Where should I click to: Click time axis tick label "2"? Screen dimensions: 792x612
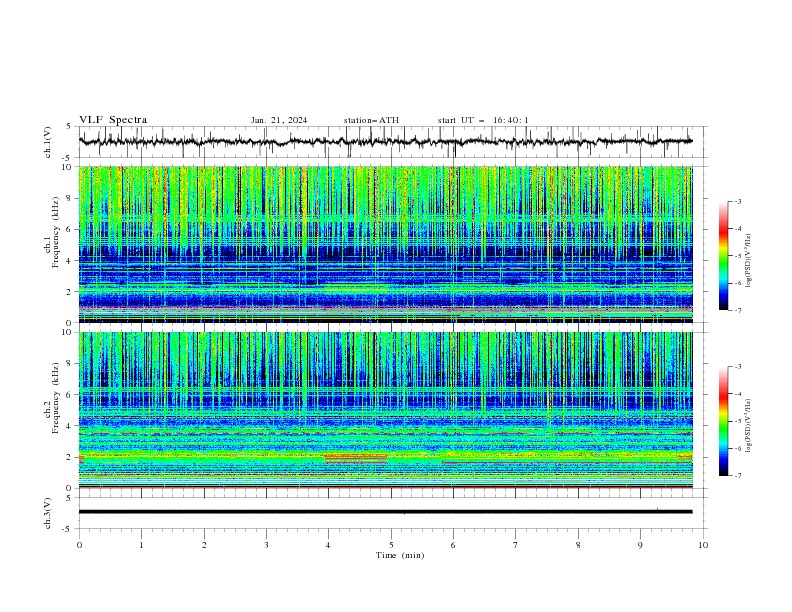204,545
